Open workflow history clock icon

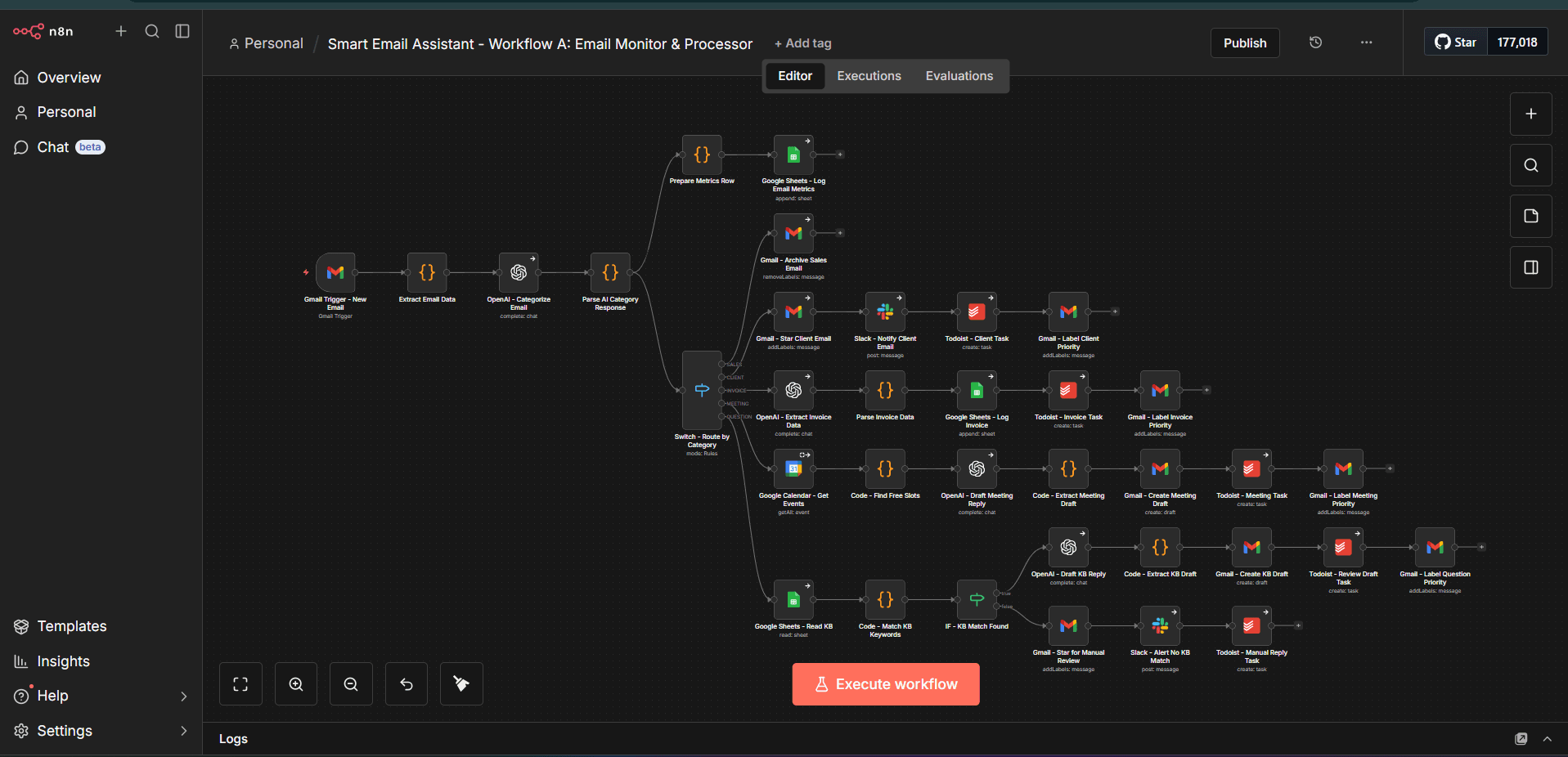[x=1315, y=43]
